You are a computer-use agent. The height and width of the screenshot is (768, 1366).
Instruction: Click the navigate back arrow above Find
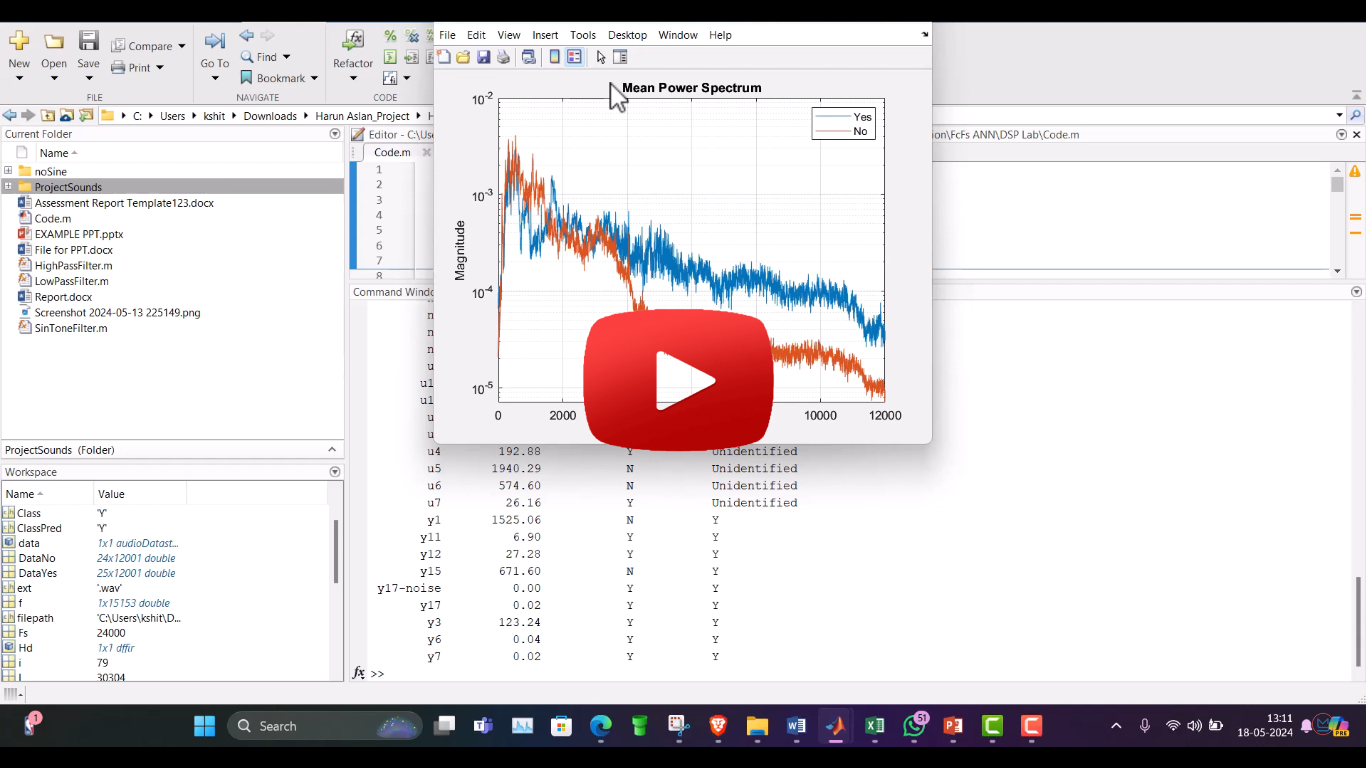click(247, 36)
